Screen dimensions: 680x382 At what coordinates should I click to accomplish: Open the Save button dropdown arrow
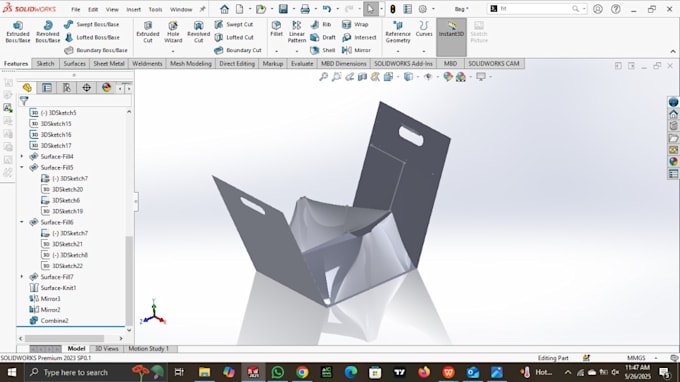click(293, 9)
